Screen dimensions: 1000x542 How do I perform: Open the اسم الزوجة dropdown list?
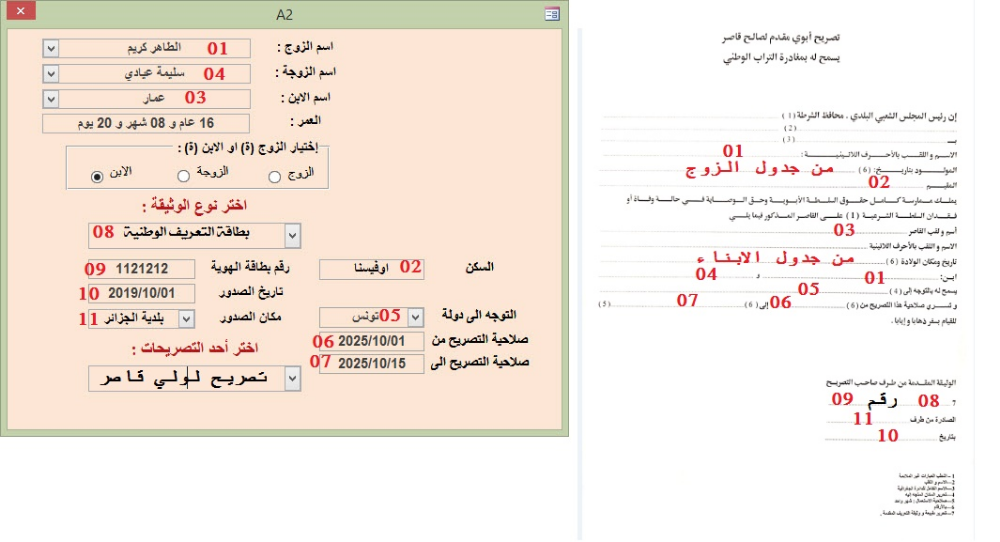pos(51,73)
